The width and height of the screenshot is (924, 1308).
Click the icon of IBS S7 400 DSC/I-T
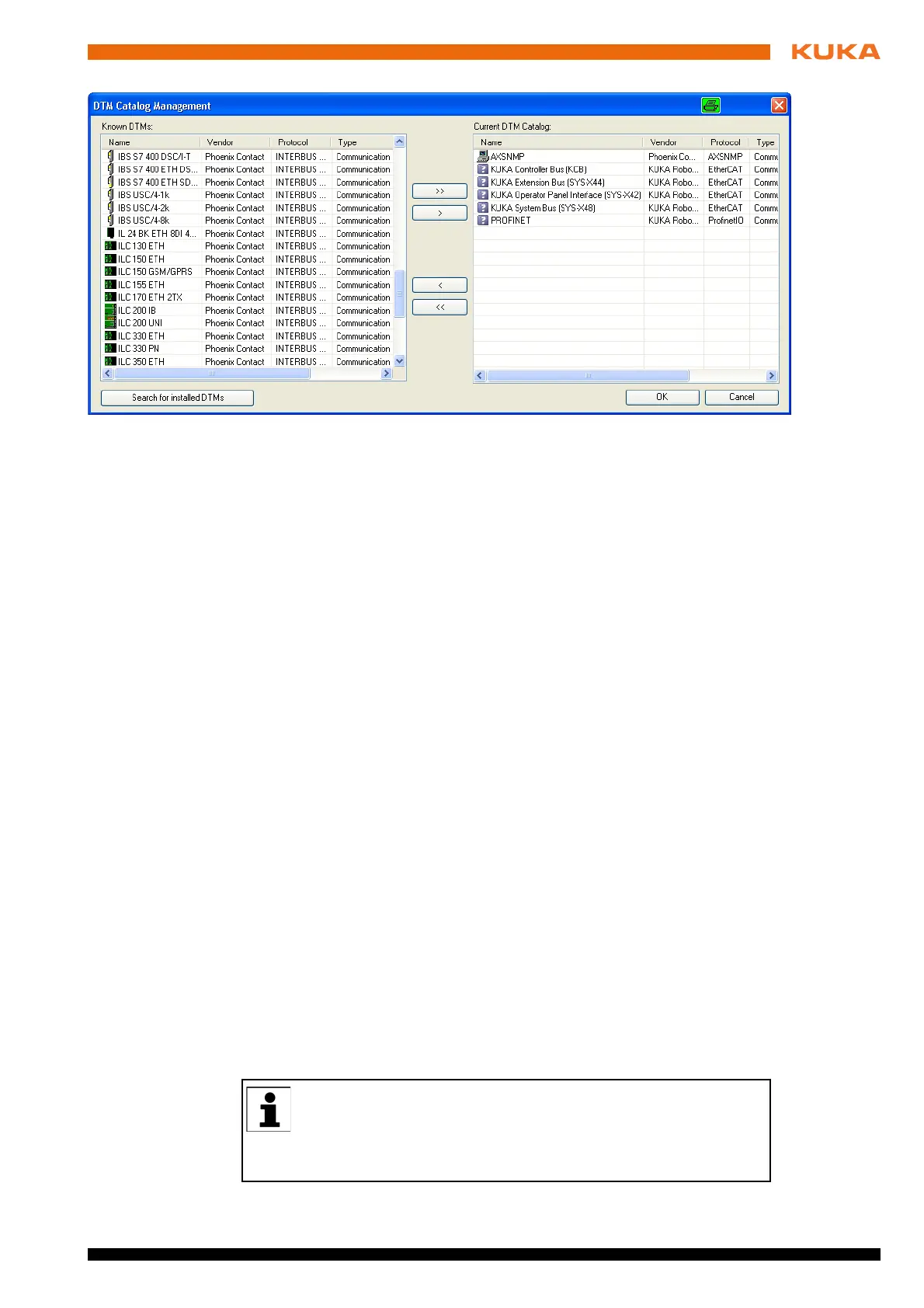point(110,157)
